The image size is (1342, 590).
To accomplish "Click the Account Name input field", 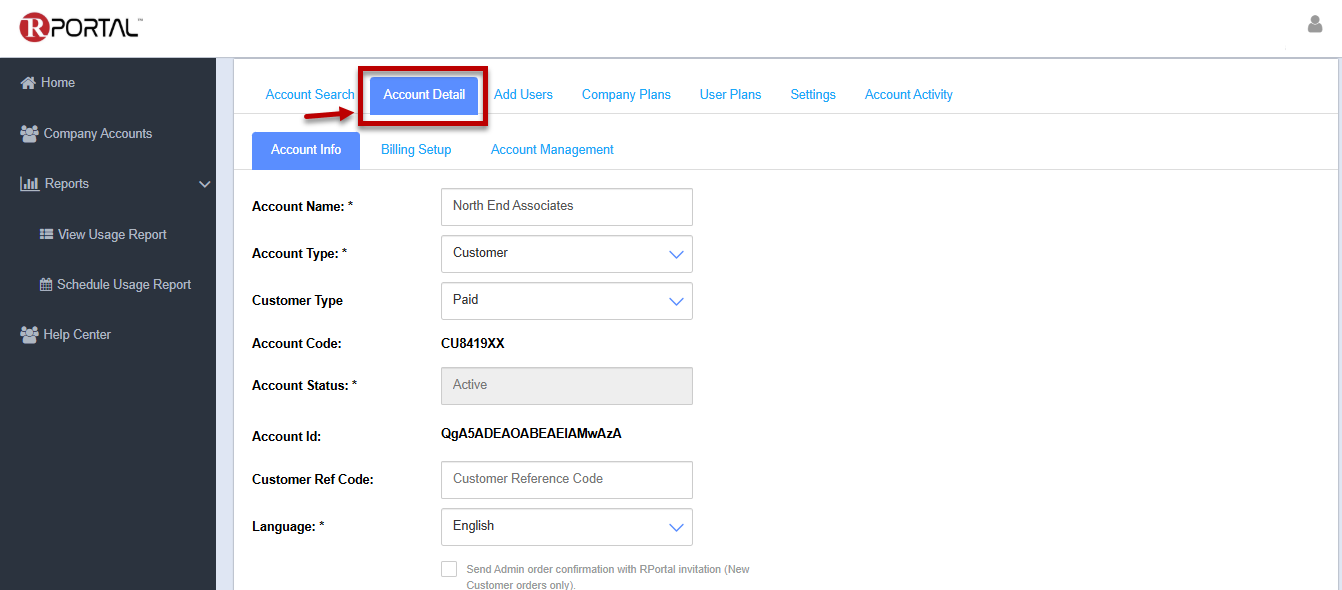I will 566,207.
